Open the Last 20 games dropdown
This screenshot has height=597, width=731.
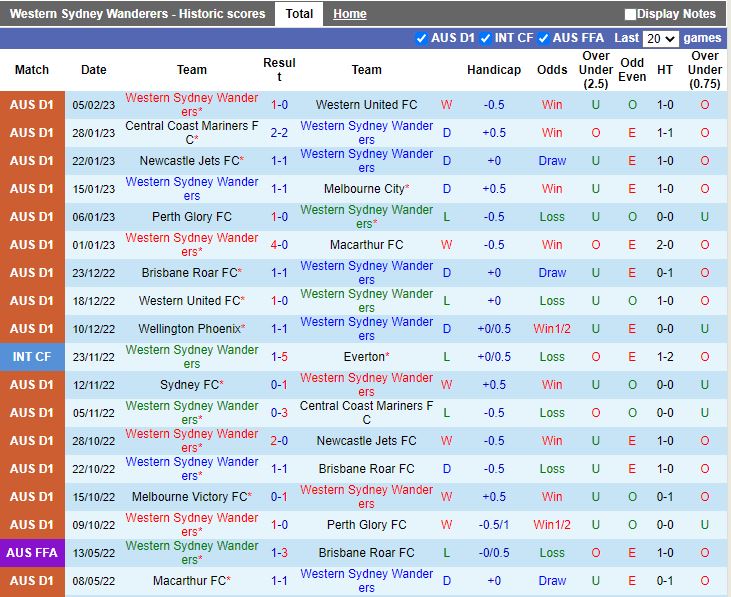[x=660, y=39]
